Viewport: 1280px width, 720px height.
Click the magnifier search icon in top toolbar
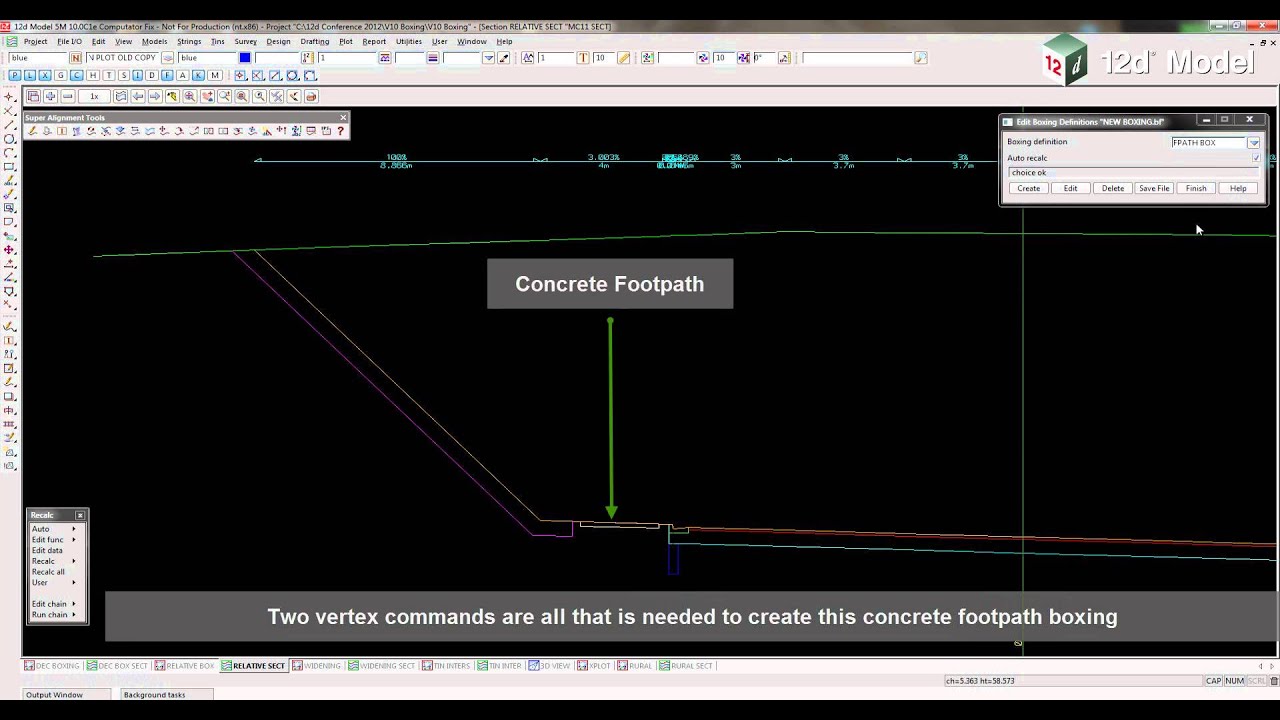921,58
